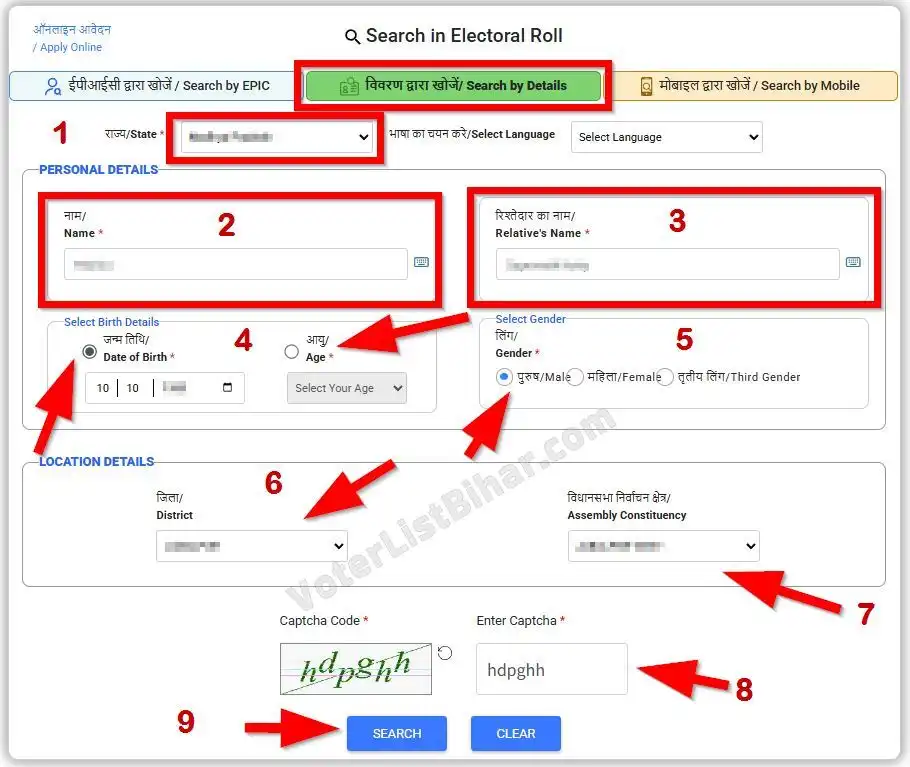Open the Select Language dropdown
Screen dimensions: 910x767
[666, 137]
